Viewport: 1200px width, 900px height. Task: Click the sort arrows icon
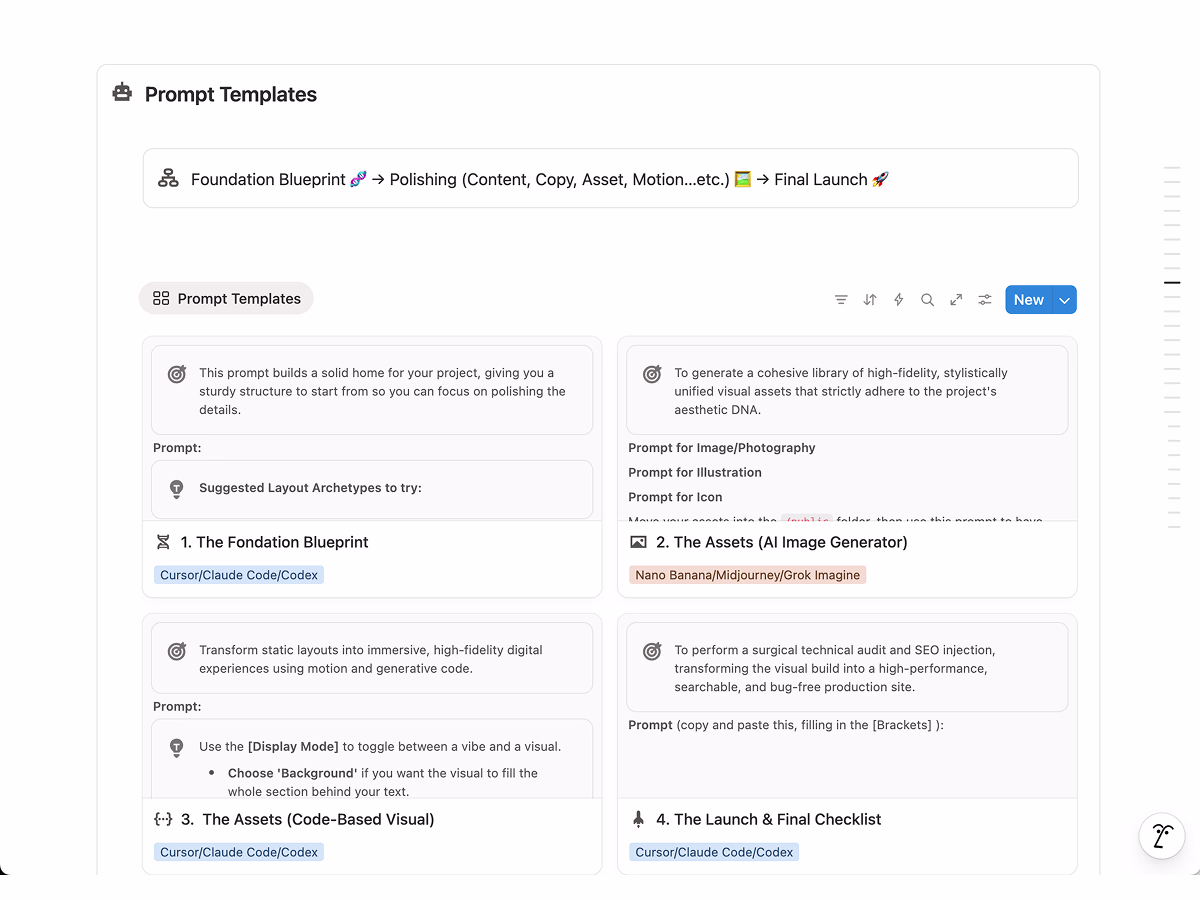click(x=870, y=300)
